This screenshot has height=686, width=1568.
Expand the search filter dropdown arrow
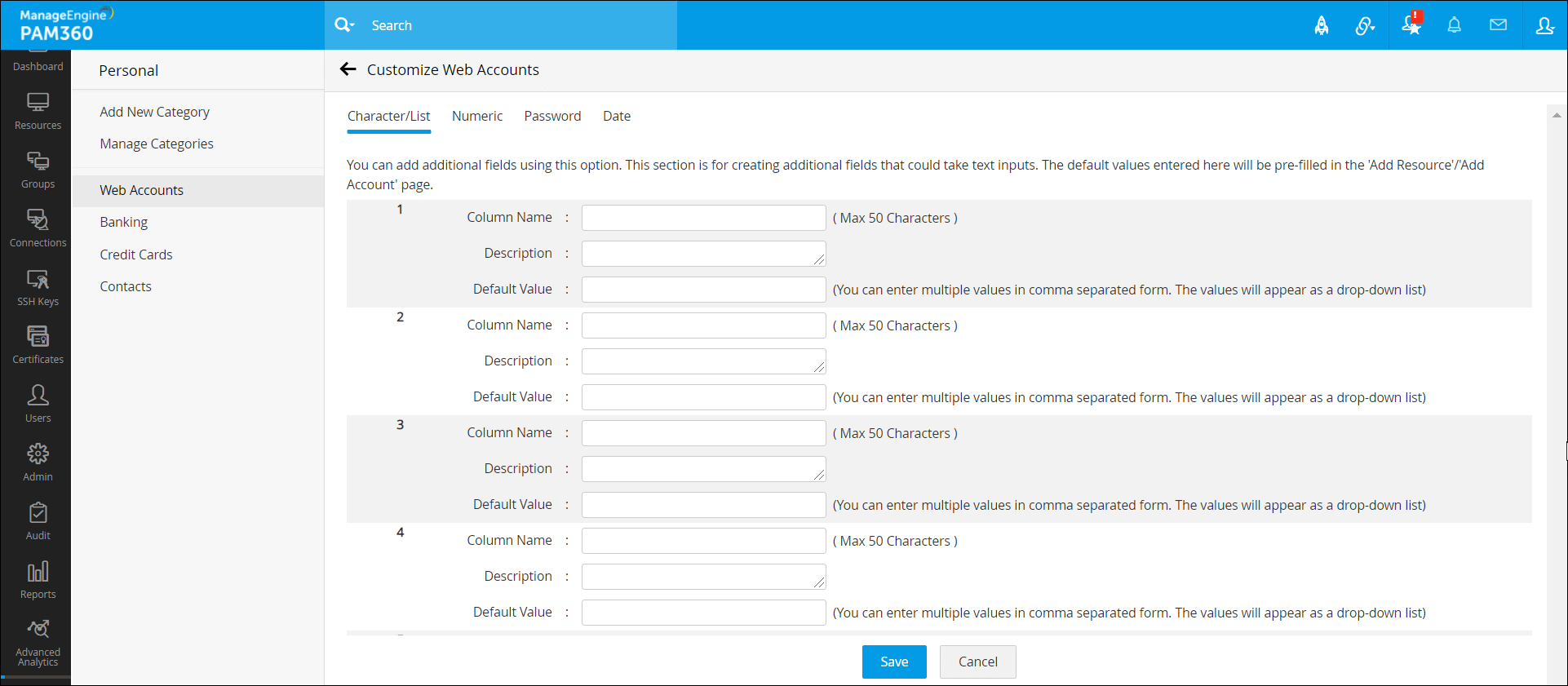tap(352, 25)
